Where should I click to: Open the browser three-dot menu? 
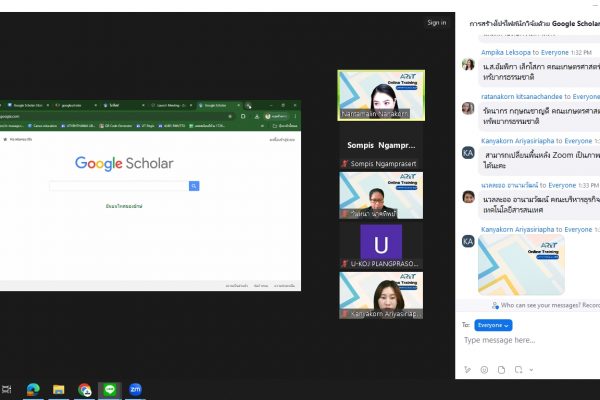(295, 116)
